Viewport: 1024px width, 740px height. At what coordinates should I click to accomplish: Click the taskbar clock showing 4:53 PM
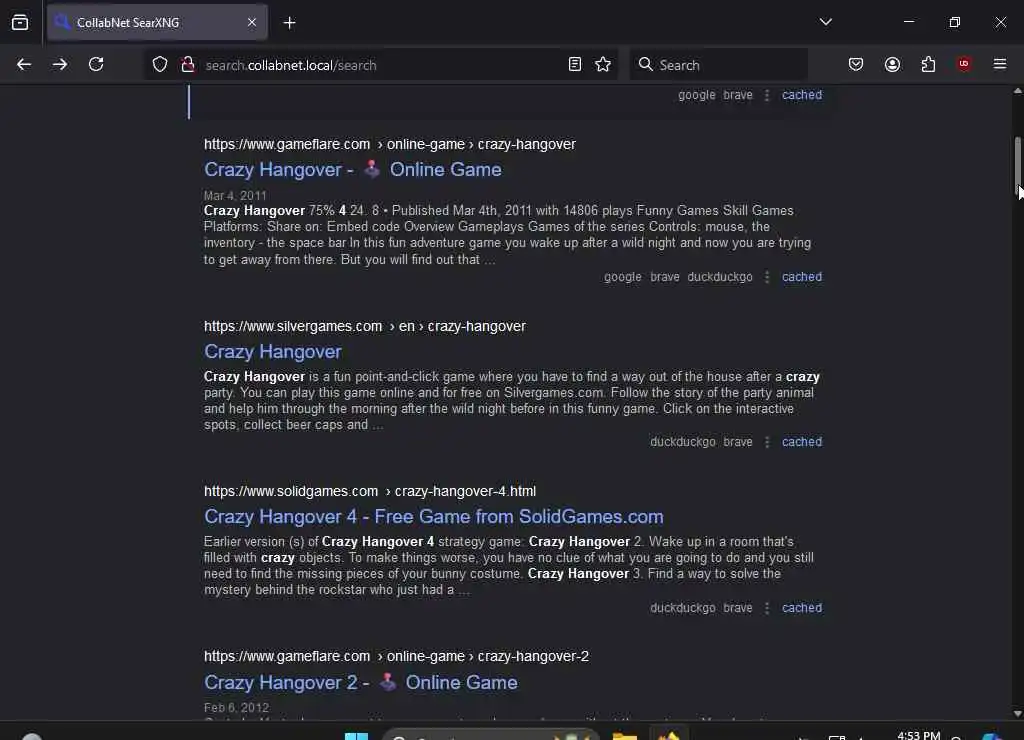[x=919, y=735]
